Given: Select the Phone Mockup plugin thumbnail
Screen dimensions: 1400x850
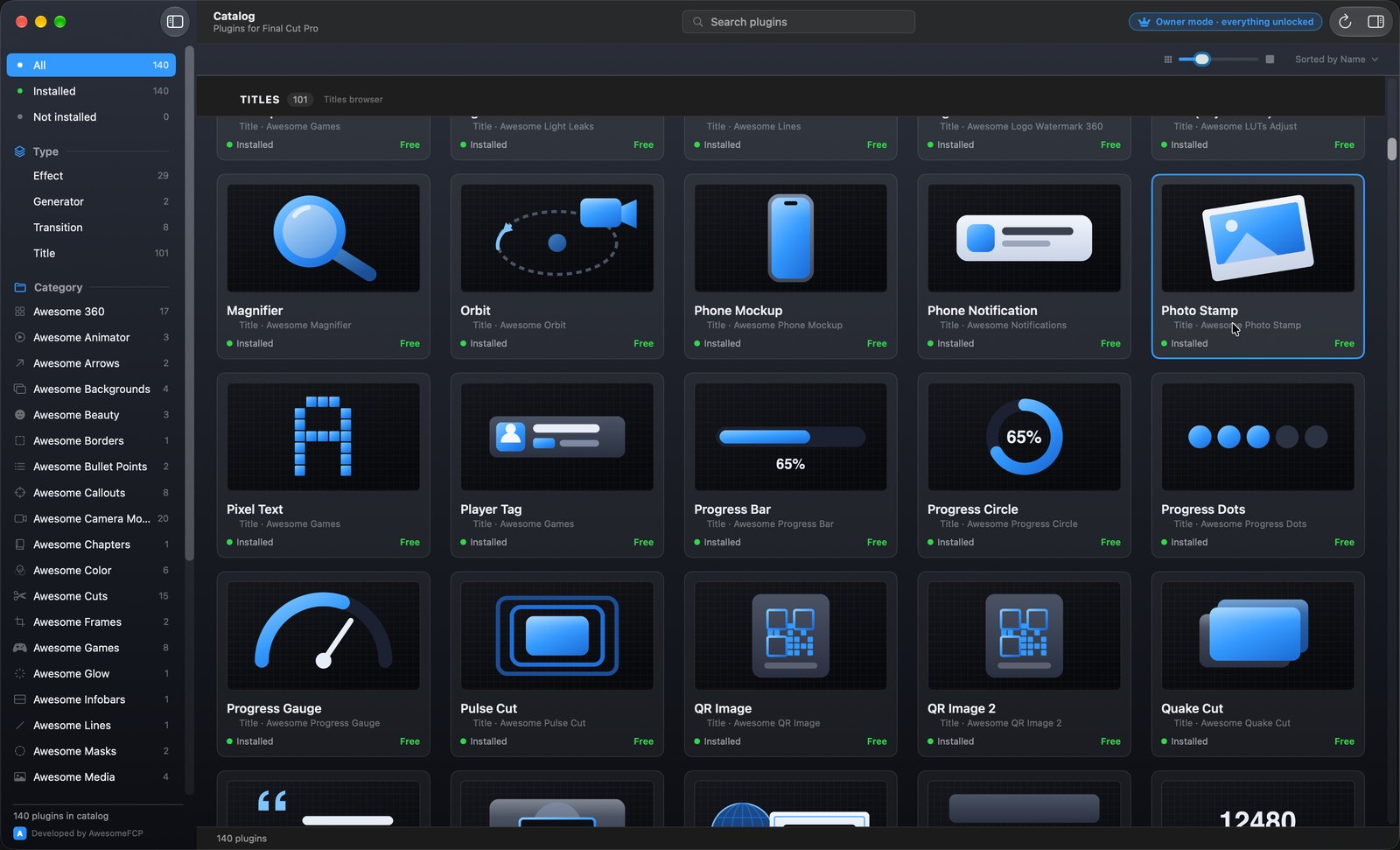Looking at the screenshot, I should (x=790, y=238).
